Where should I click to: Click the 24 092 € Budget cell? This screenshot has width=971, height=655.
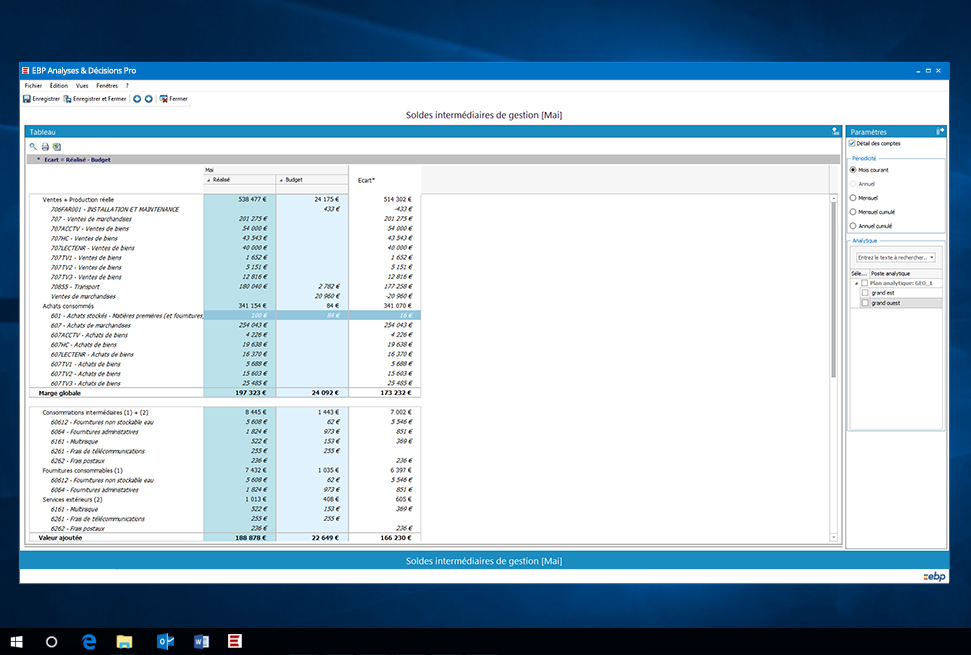(x=312, y=393)
